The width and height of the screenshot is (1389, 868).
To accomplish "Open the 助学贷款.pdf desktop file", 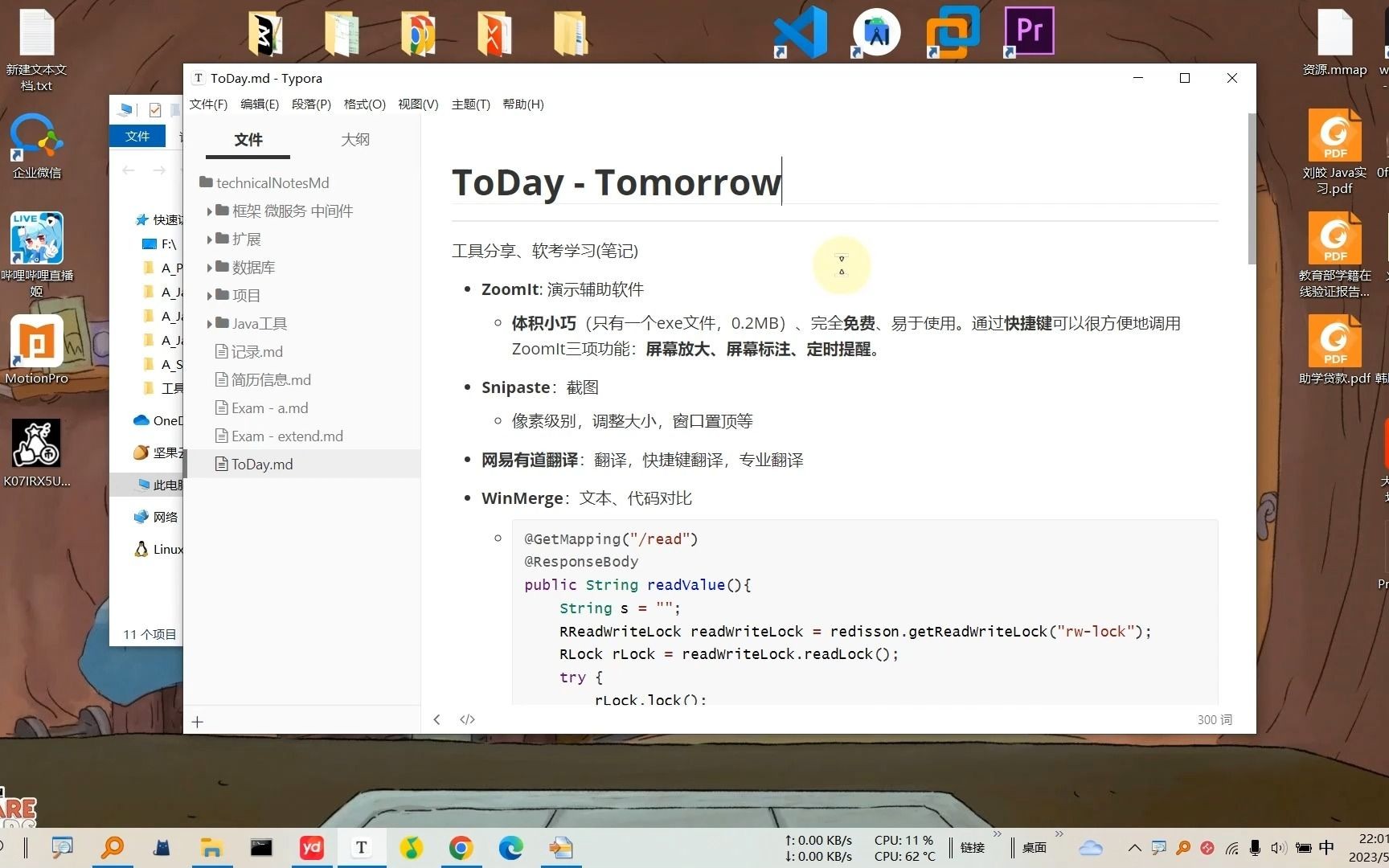I will click(1334, 350).
